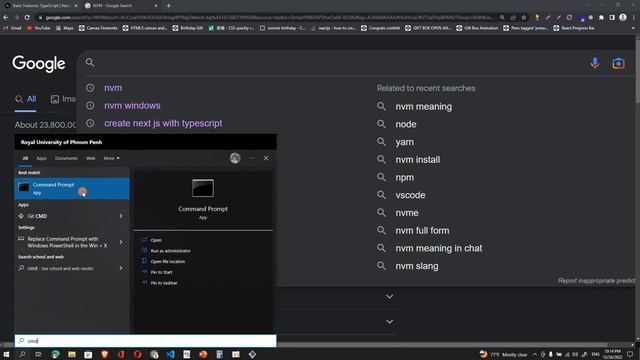Click the YouTube bookmark
Image resolution: width=640 pixels, height=360 pixels.
[38, 28]
